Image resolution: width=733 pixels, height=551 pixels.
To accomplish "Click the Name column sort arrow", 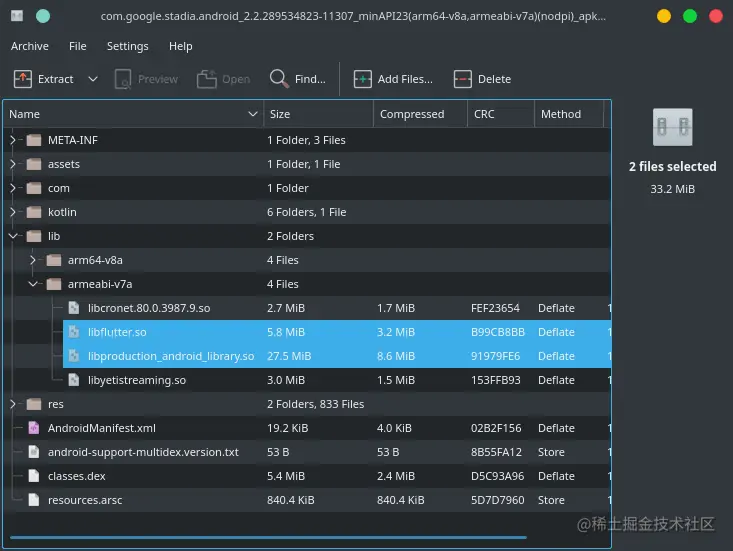I will point(252,114).
